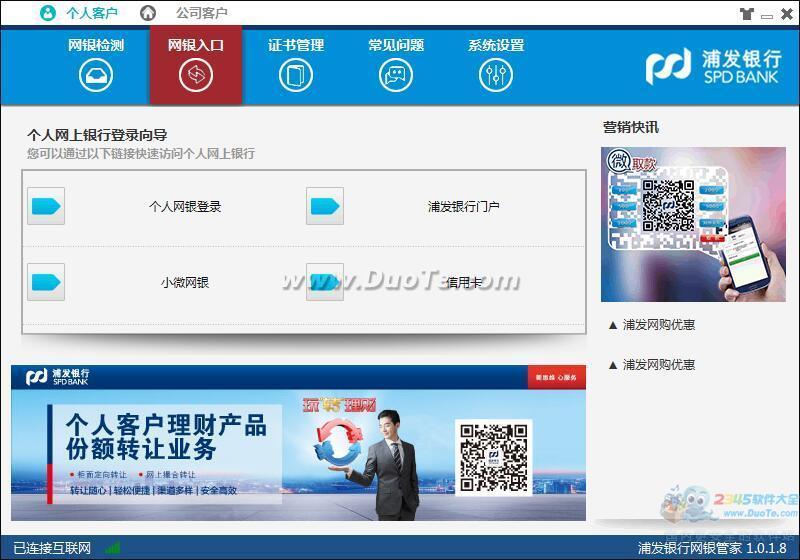Click the SPD BANK logo in header
800x560 pixels.
pos(713,66)
